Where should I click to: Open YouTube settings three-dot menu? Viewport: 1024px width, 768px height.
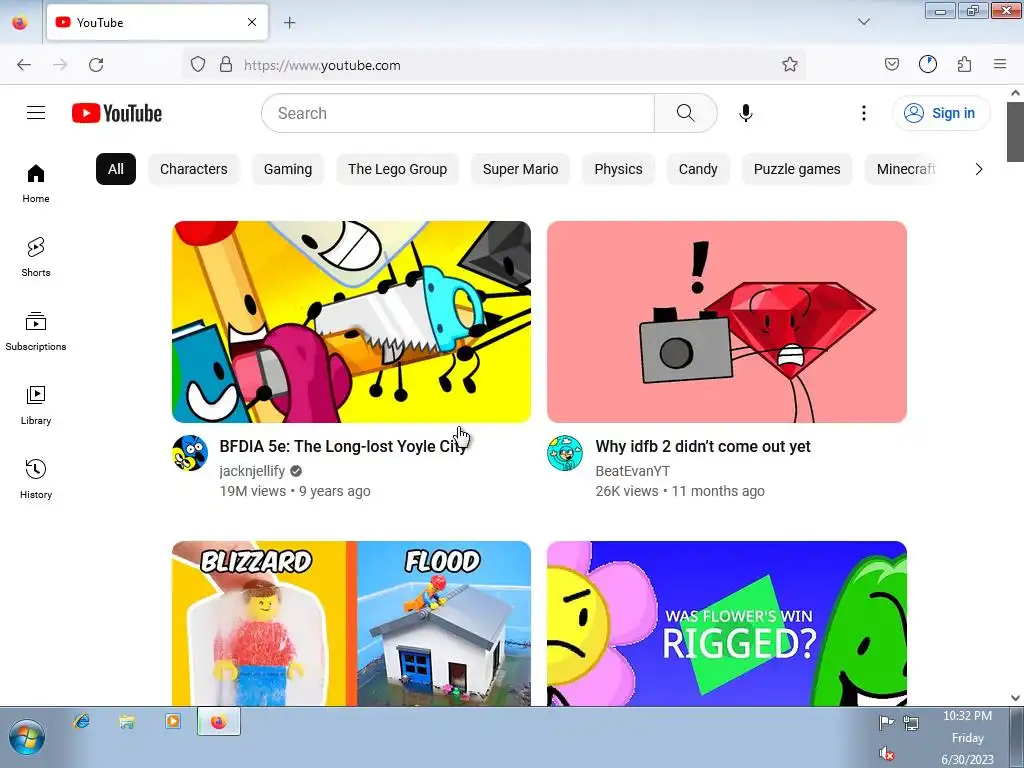pyautogui.click(x=863, y=113)
